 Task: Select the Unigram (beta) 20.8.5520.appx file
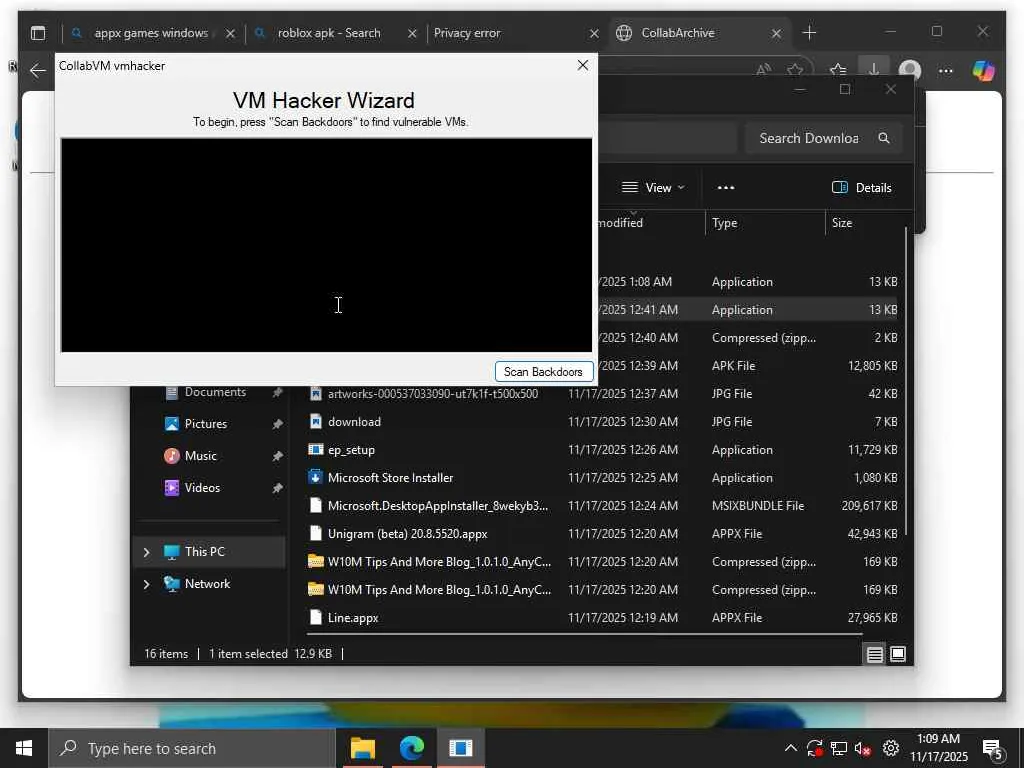coord(601,534)
